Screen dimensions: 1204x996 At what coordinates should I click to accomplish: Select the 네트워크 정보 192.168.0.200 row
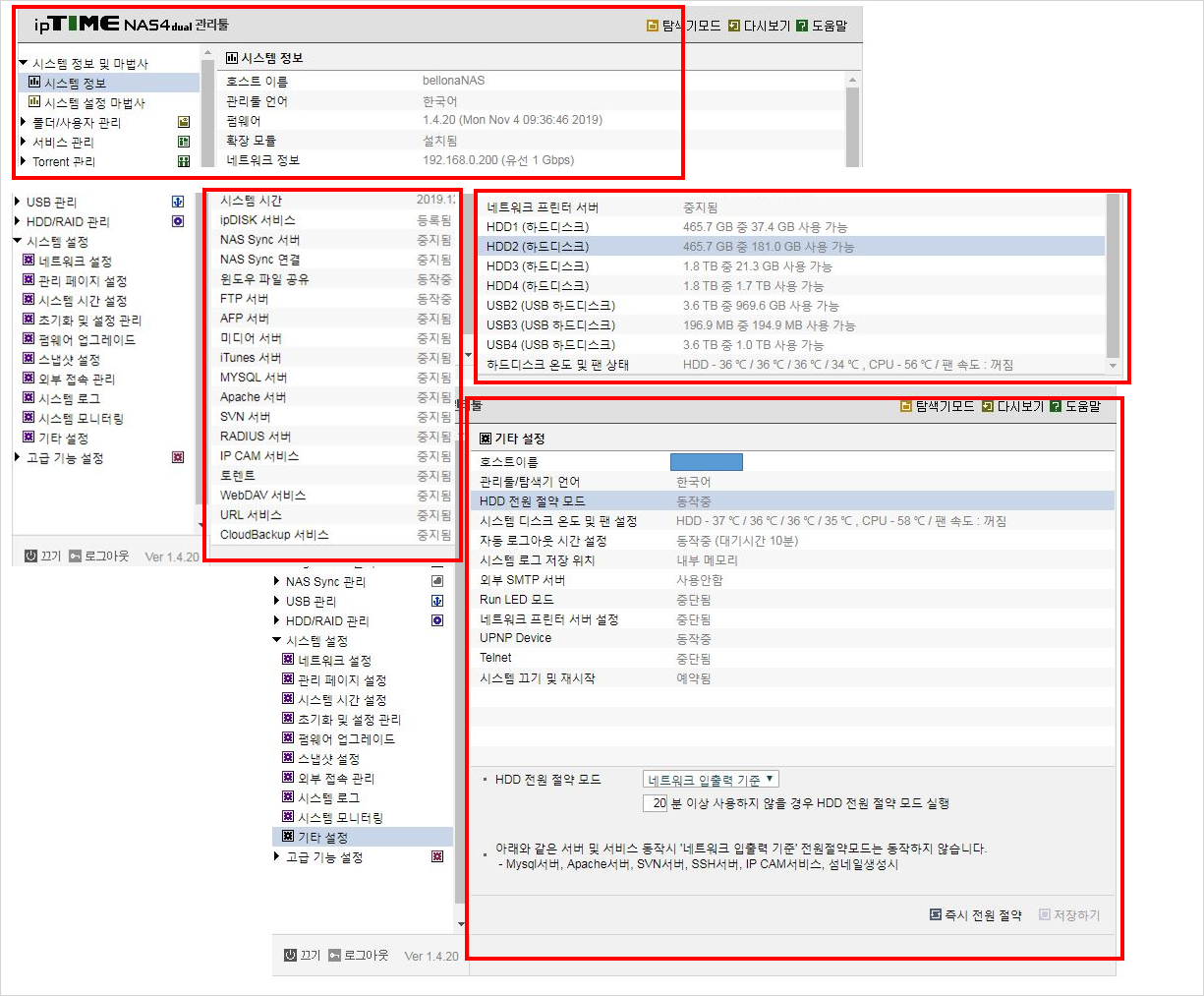click(531, 159)
